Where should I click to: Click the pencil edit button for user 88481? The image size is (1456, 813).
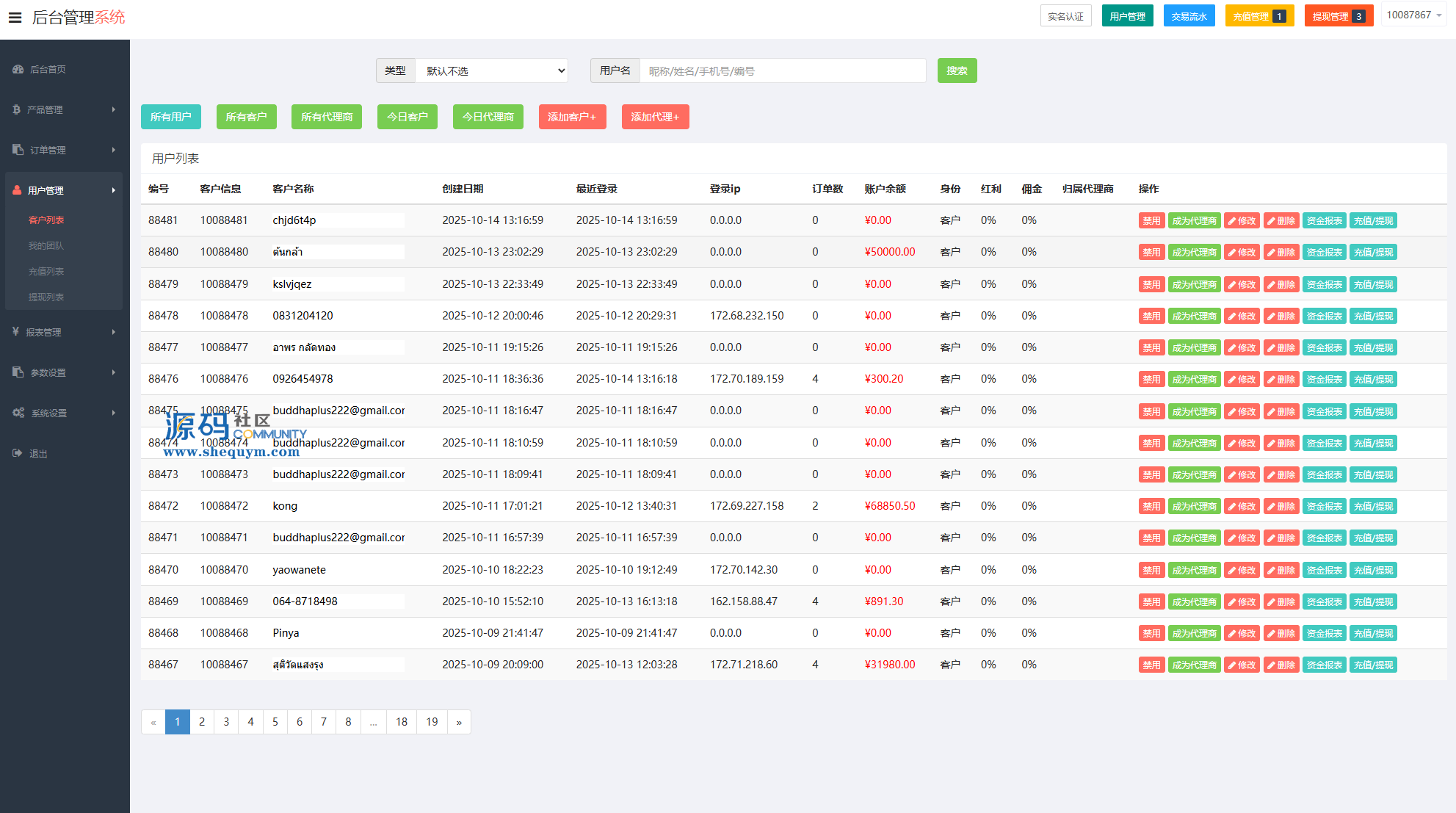coord(1242,220)
